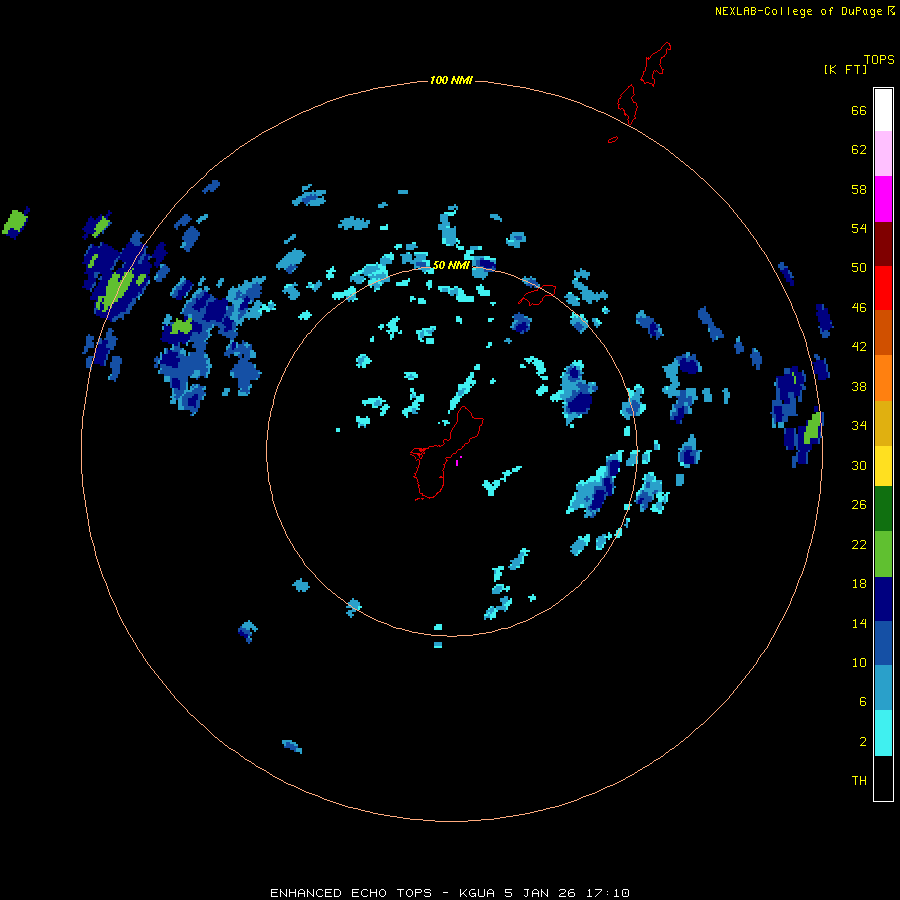The height and width of the screenshot is (900, 900).
Task: Click the '42' legend value
Action: (x=859, y=347)
